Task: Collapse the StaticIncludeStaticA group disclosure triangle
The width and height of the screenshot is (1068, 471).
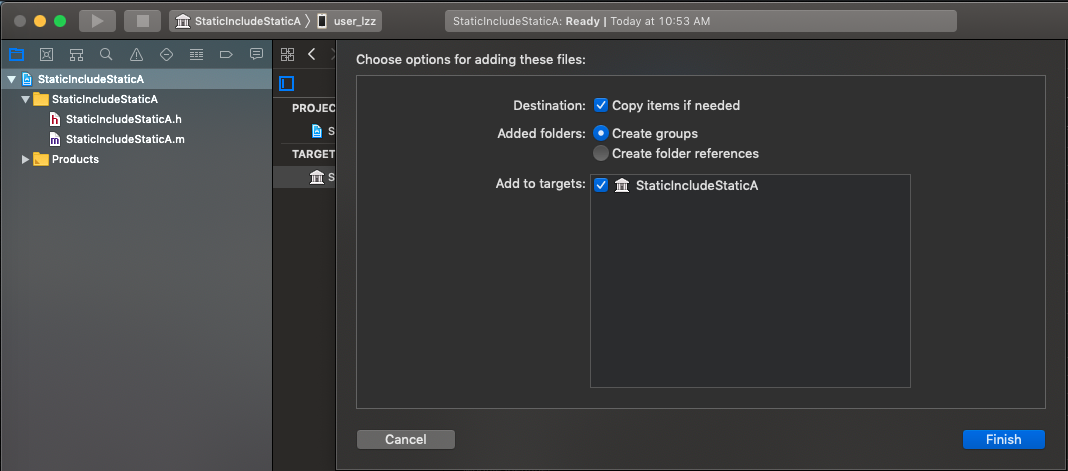Action: click(26, 99)
